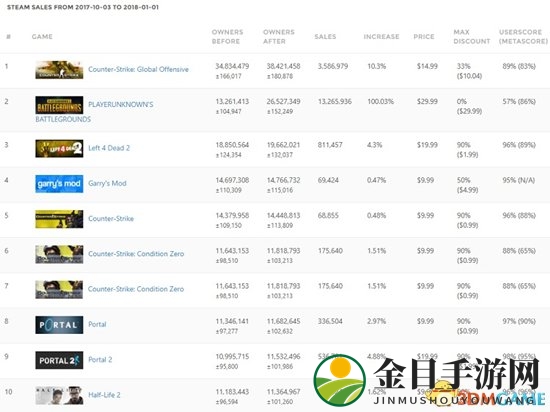
Task: Select the 10.3% increase cell
Action: tap(376, 66)
